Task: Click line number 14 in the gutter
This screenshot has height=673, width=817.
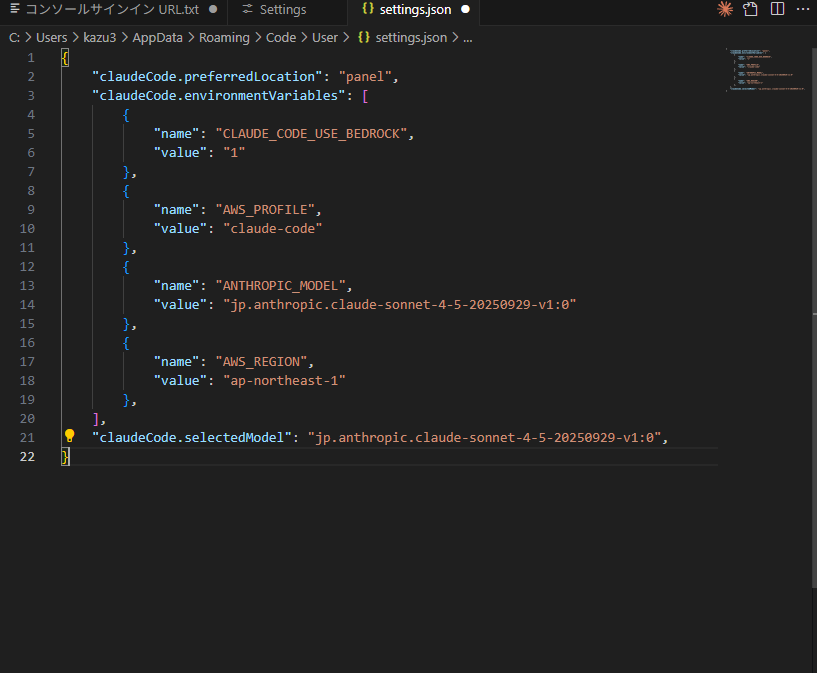Action: [27, 304]
